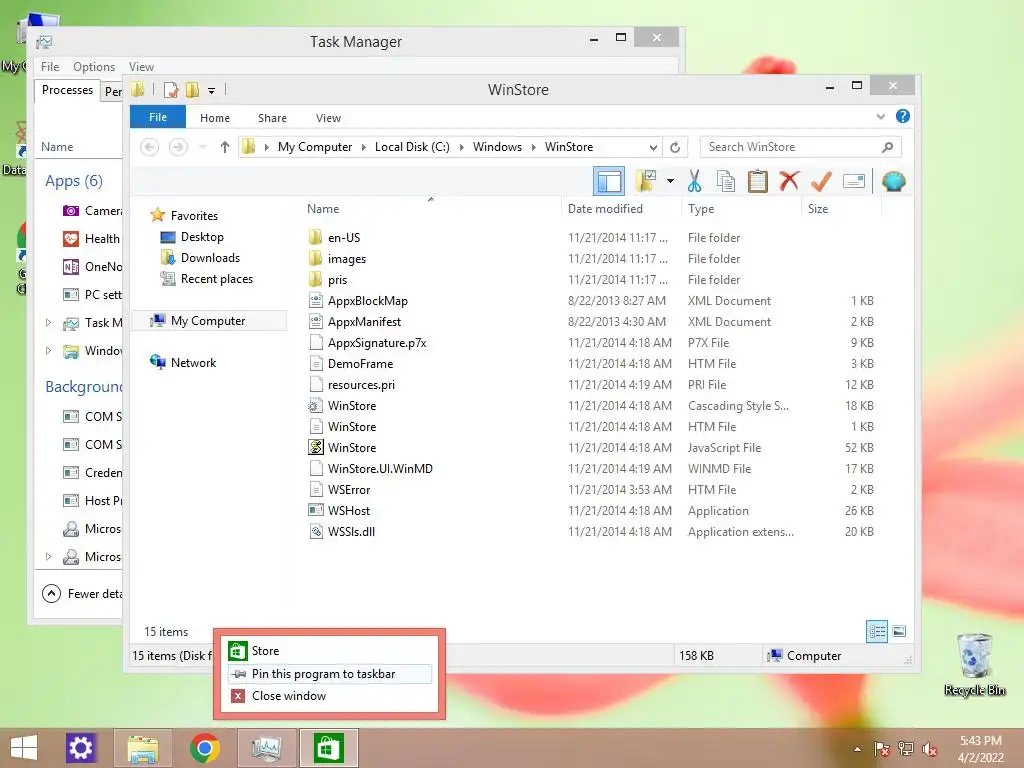Screen dimensions: 1024x768
Task: Select My Computer in navigation pane
Action: (208, 321)
